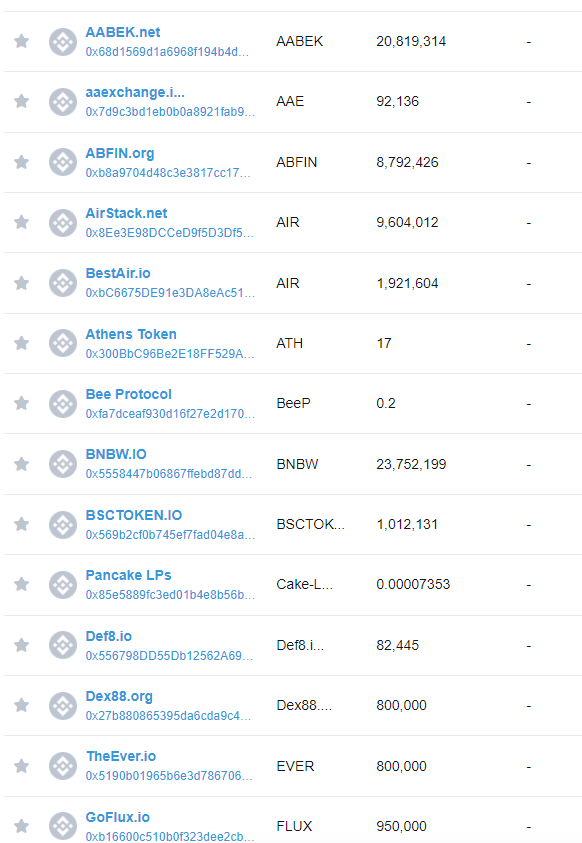Select the BNBW balance 23,752,199
This screenshot has width=582, height=843.
tap(411, 464)
